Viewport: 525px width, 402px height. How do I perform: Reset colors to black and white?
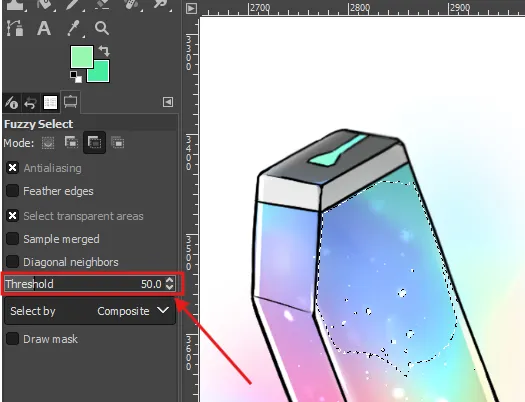(76, 77)
